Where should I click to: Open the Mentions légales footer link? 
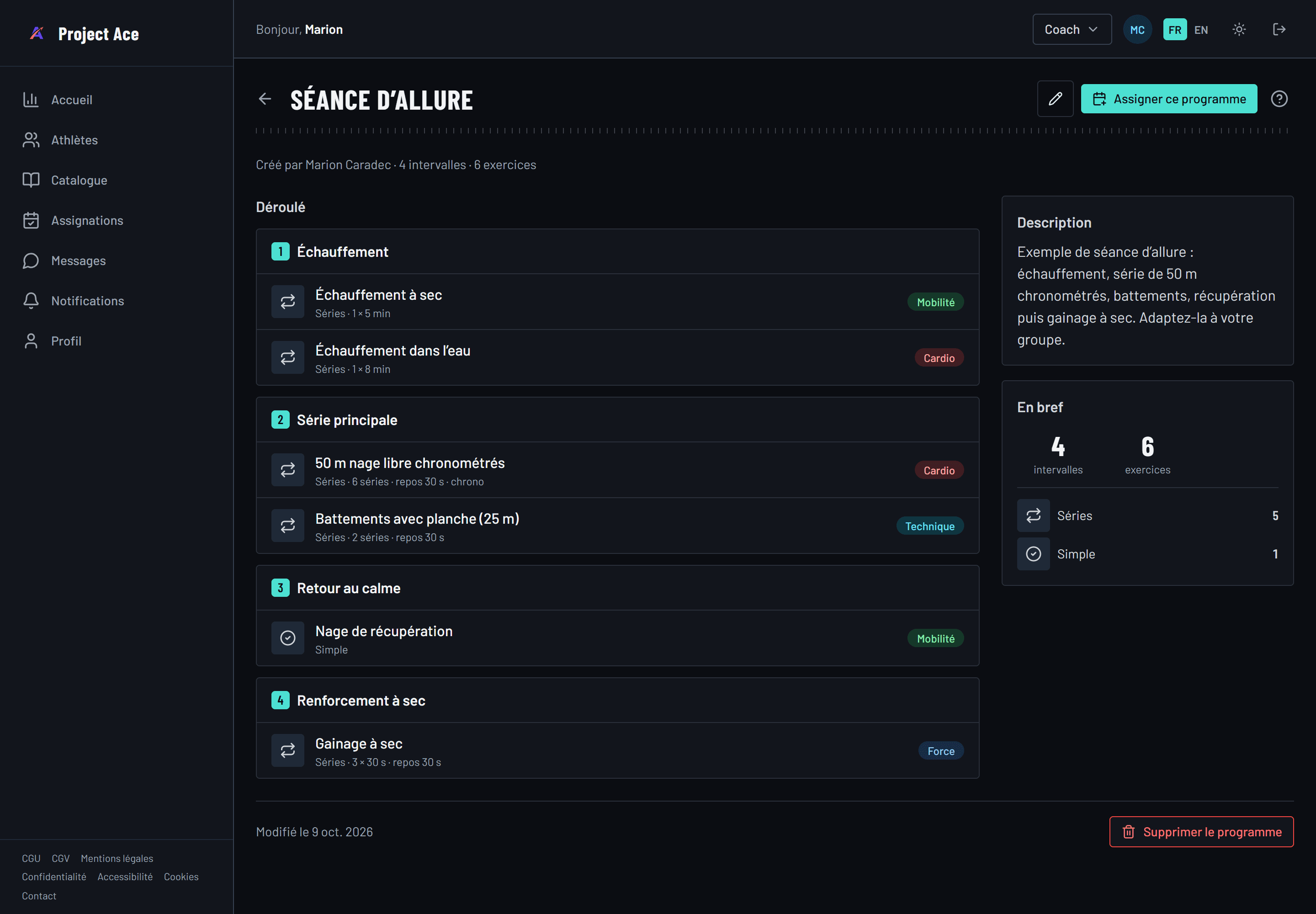coord(117,858)
